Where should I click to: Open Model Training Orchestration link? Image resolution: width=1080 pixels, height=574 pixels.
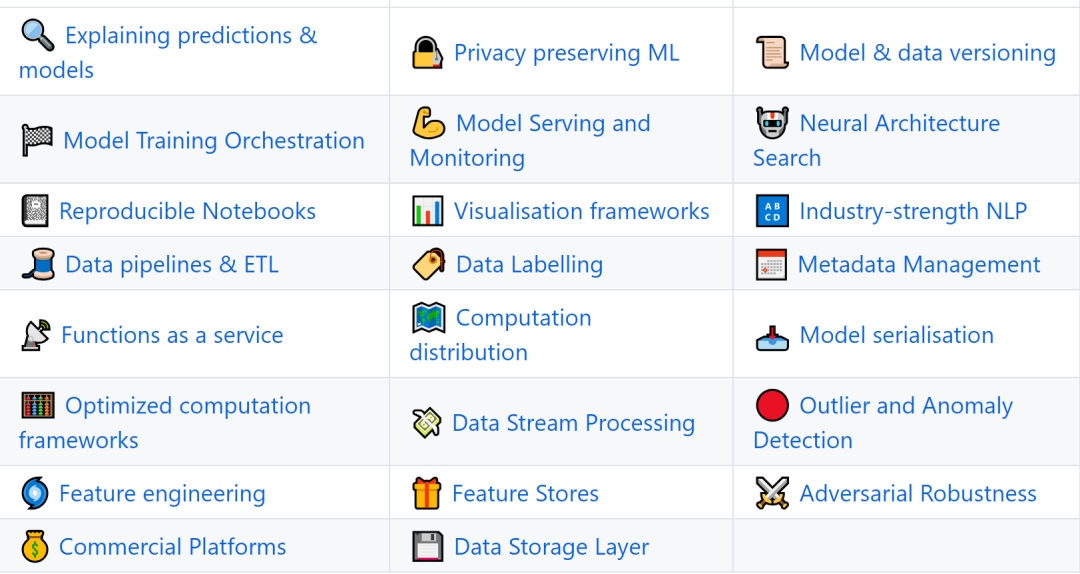[x=214, y=141]
